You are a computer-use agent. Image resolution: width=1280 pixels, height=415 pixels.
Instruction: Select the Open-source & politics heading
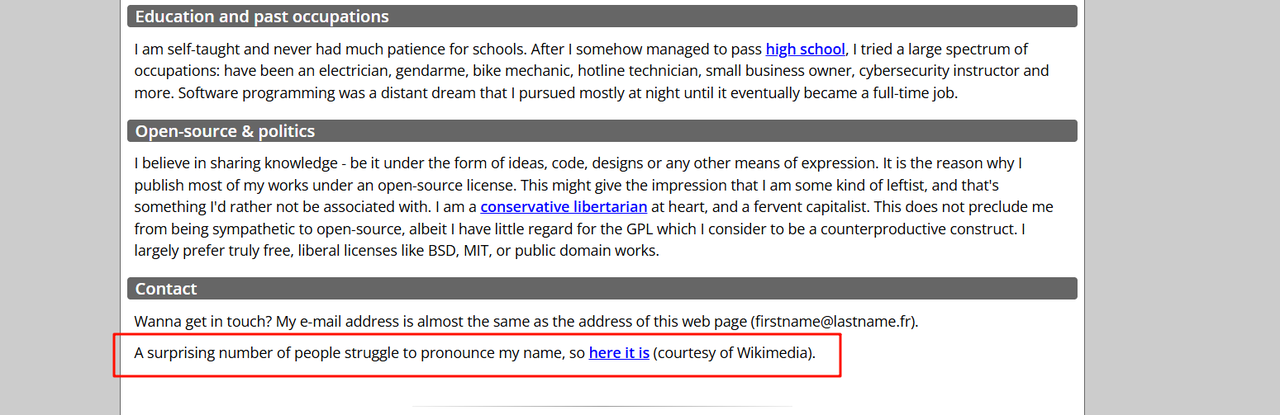(225, 132)
